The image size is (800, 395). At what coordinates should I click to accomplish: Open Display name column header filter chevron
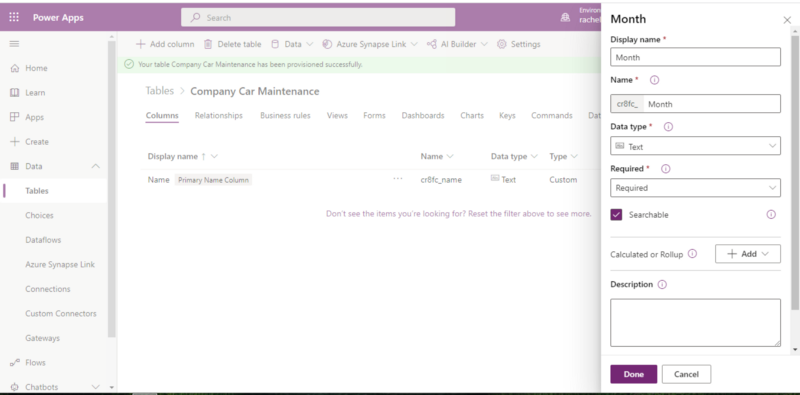214,156
